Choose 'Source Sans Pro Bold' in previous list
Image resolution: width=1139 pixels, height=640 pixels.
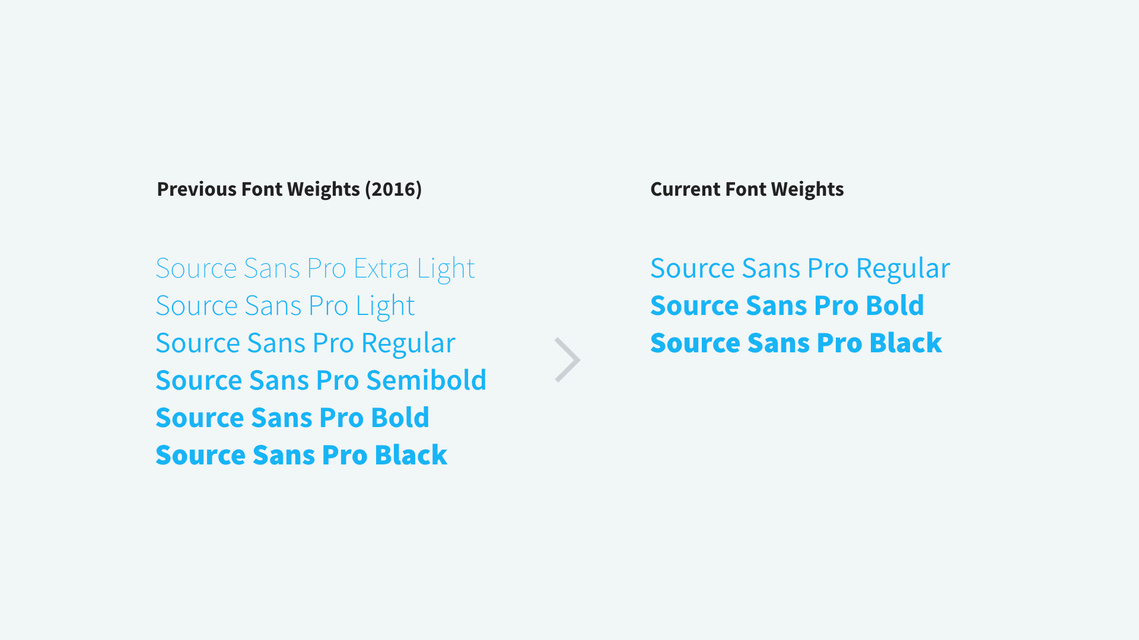pos(292,418)
